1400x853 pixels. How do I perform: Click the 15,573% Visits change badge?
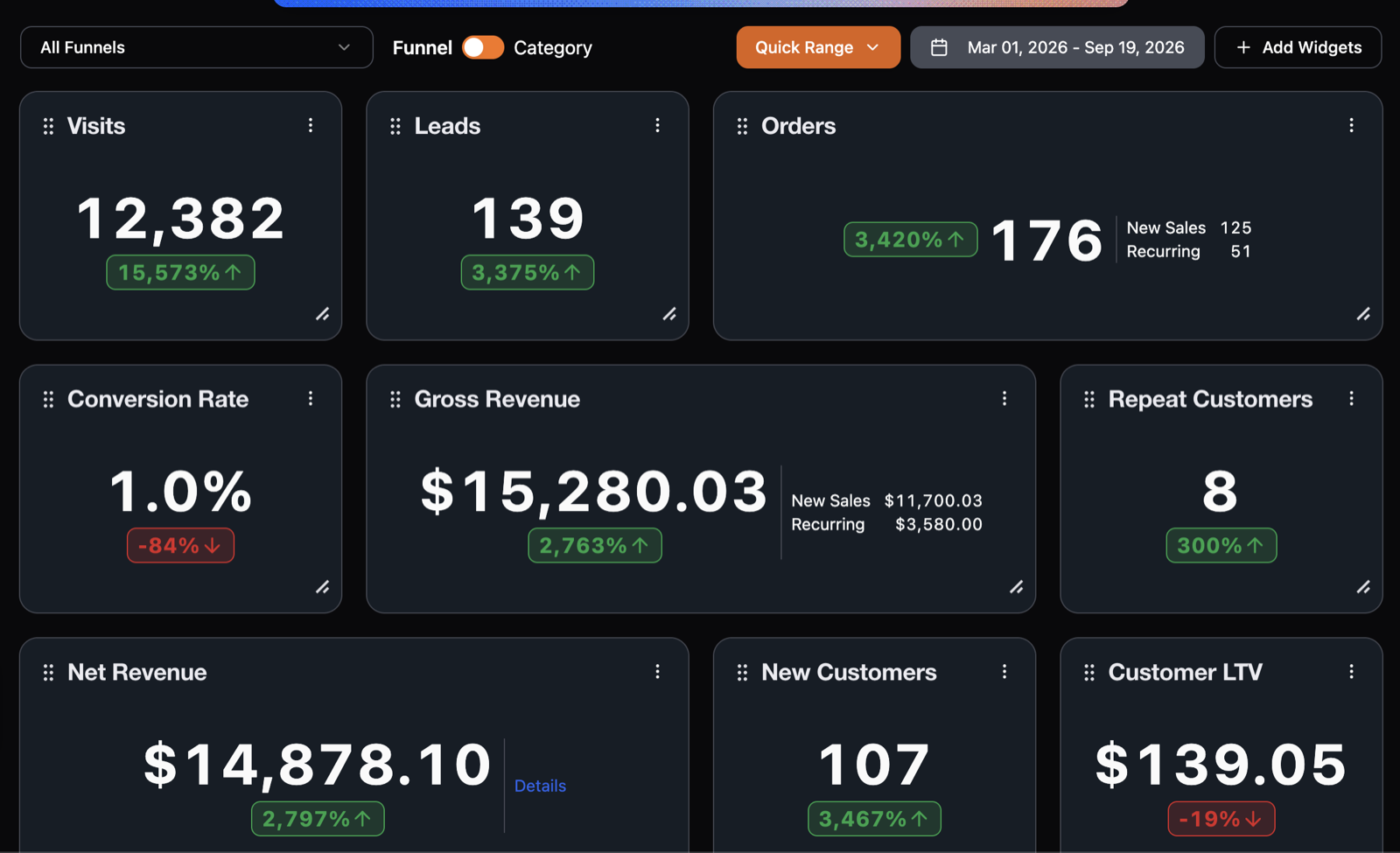click(x=180, y=272)
